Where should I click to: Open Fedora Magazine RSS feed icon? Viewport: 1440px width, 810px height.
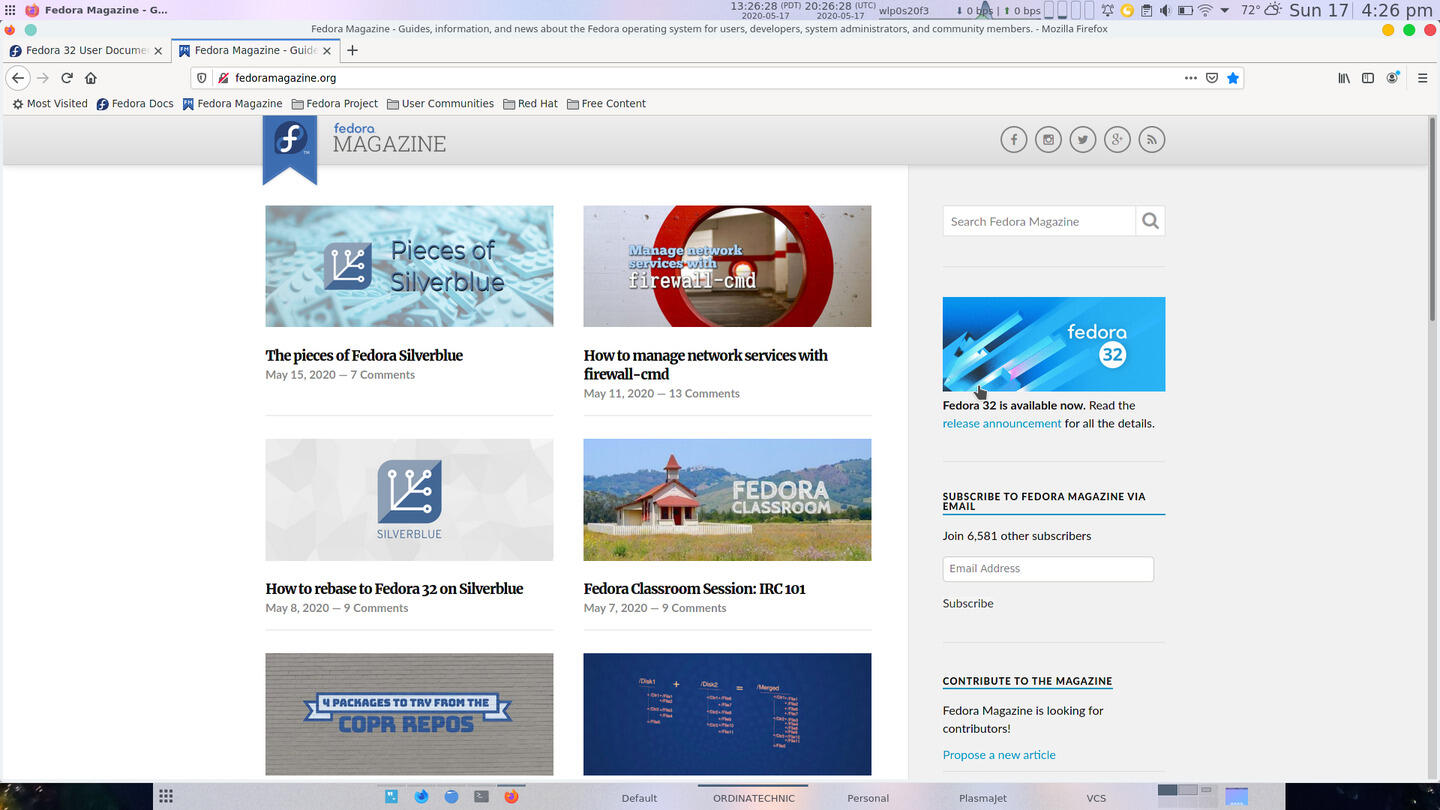pyautogui.click(x=1152, y=140)
